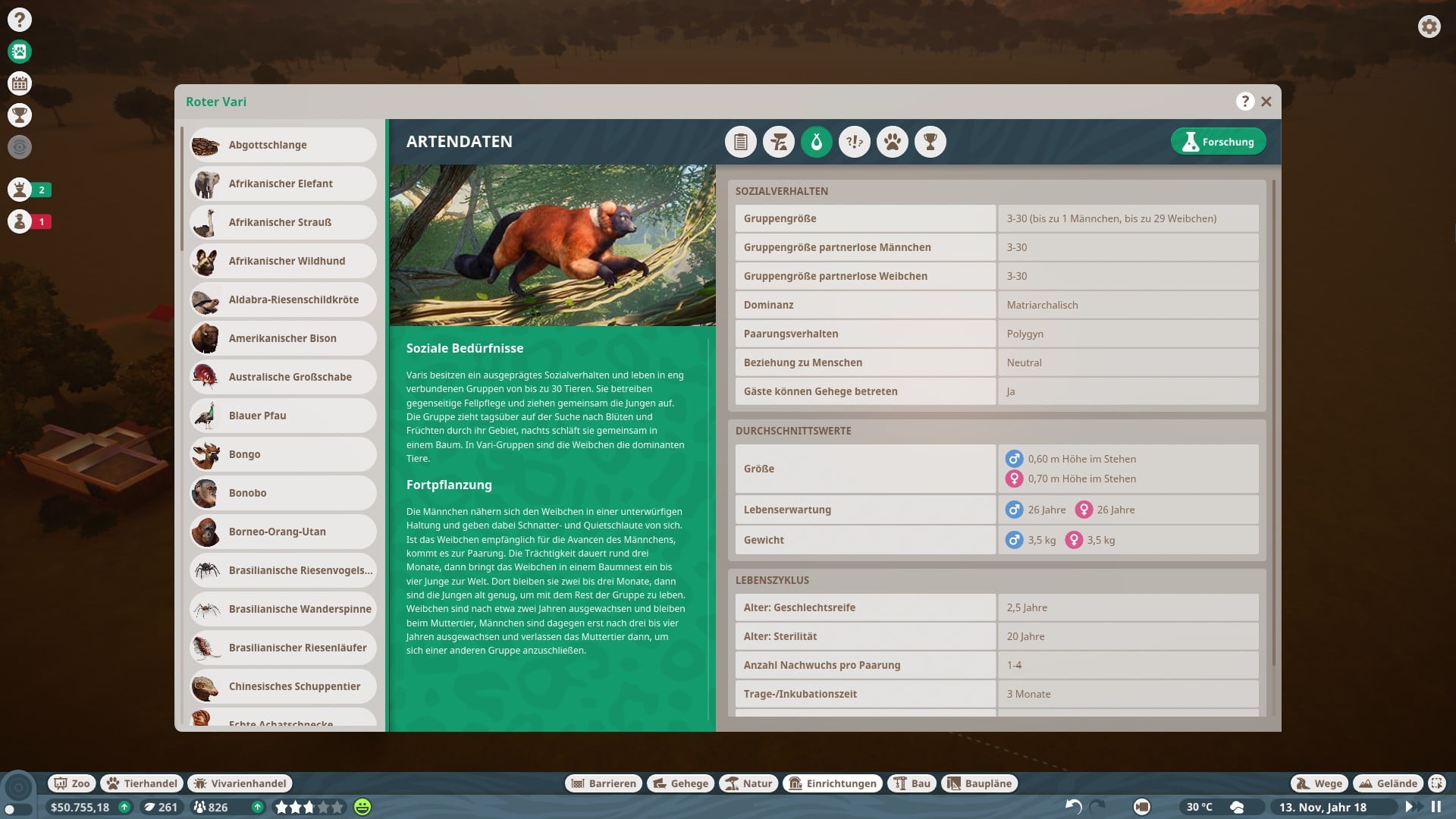Open the trophy tab in Artendaten

pos(930,142)
